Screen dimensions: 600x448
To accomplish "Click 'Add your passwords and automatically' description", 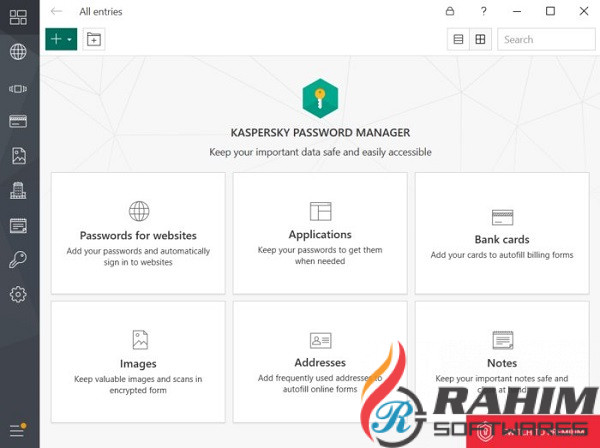I will (138, 257).
